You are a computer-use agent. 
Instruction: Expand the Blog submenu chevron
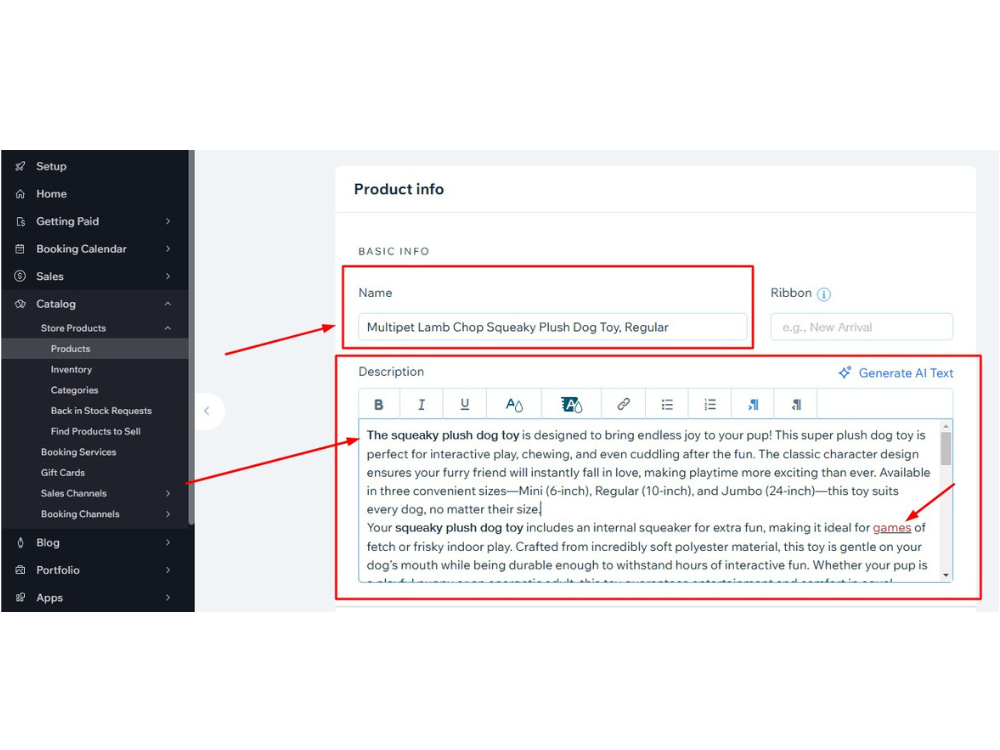pos(168,543)
